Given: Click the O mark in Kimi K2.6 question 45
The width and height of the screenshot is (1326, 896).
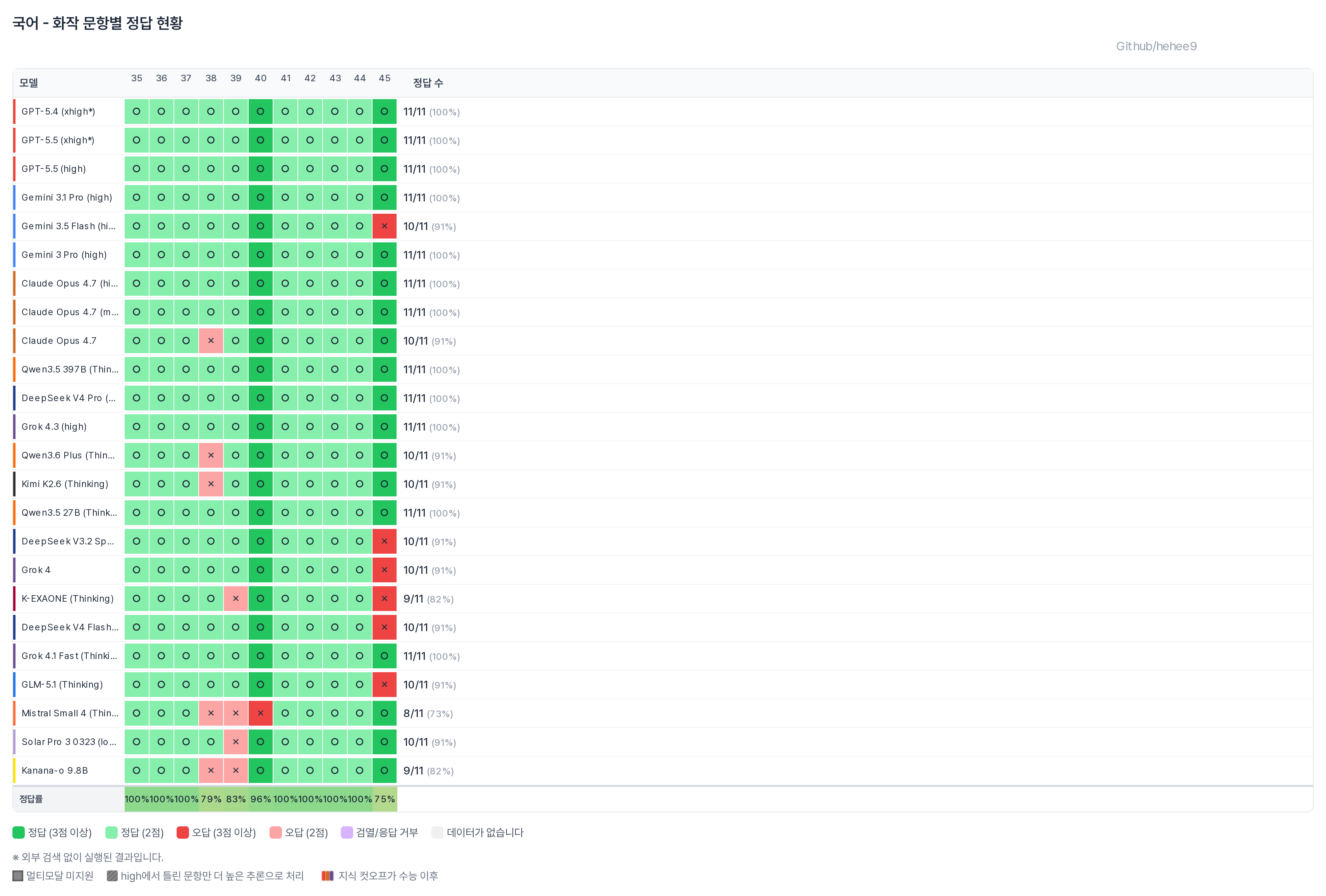Looking at the screenshot, I should [385, 484].
